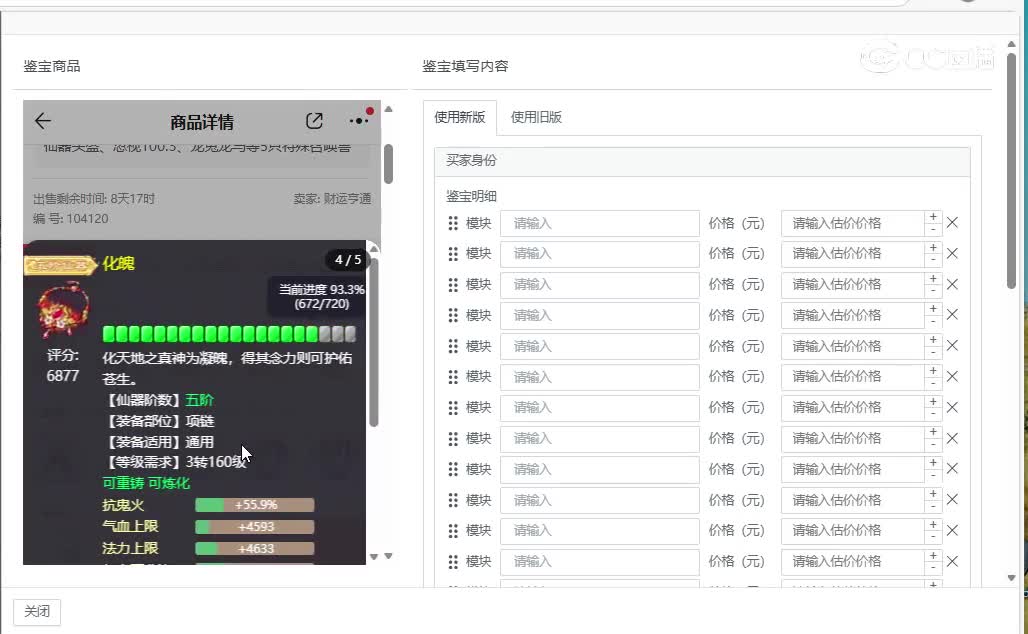Delete the first 模块 row with its X
The width and height of the screenshot is (1028, 634).
pyautogui.click(x=952, y=223)
